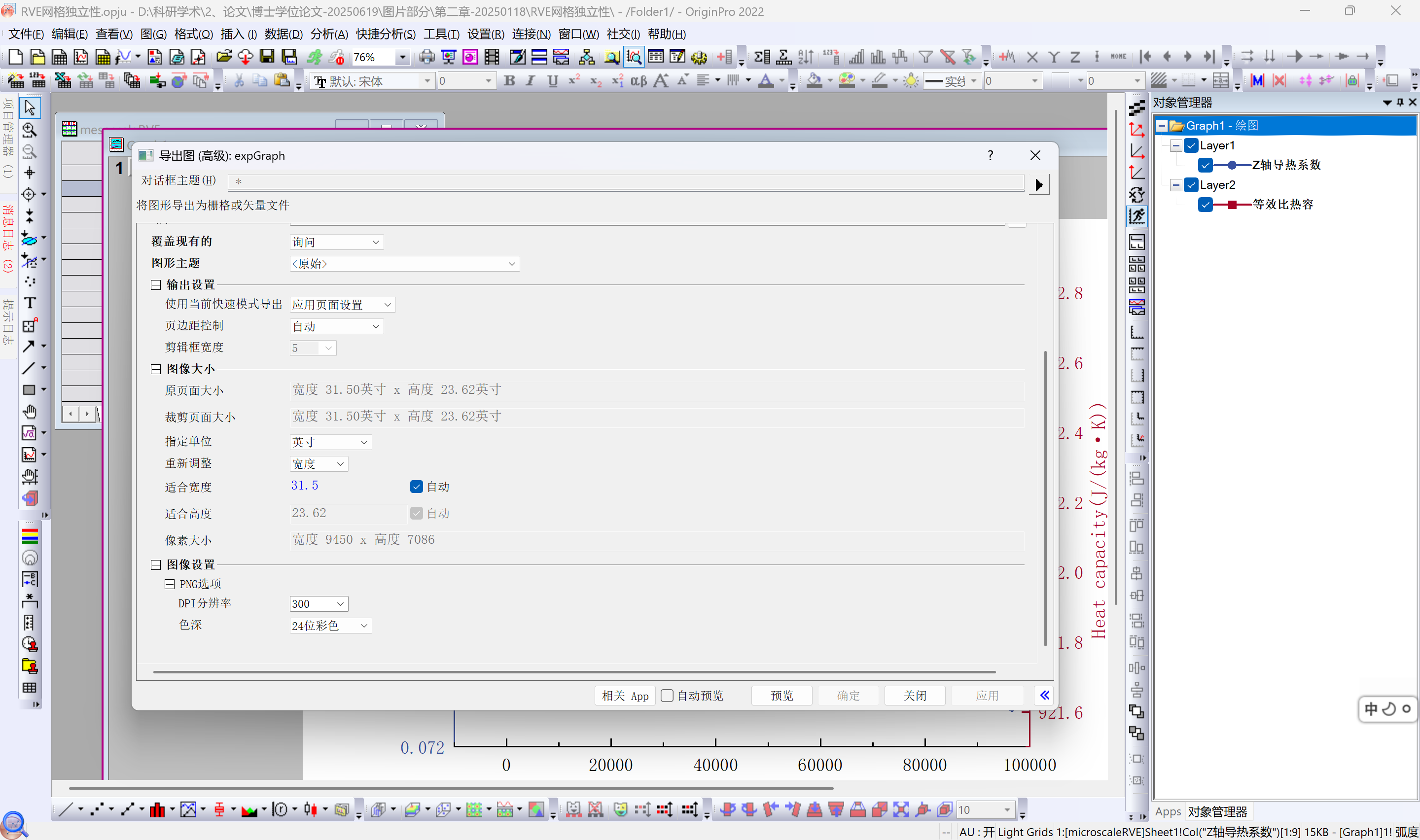Uncheck Layer2 visibility in the Object Manager
The image size is (1420, 840).
(x=1190, y=184)
